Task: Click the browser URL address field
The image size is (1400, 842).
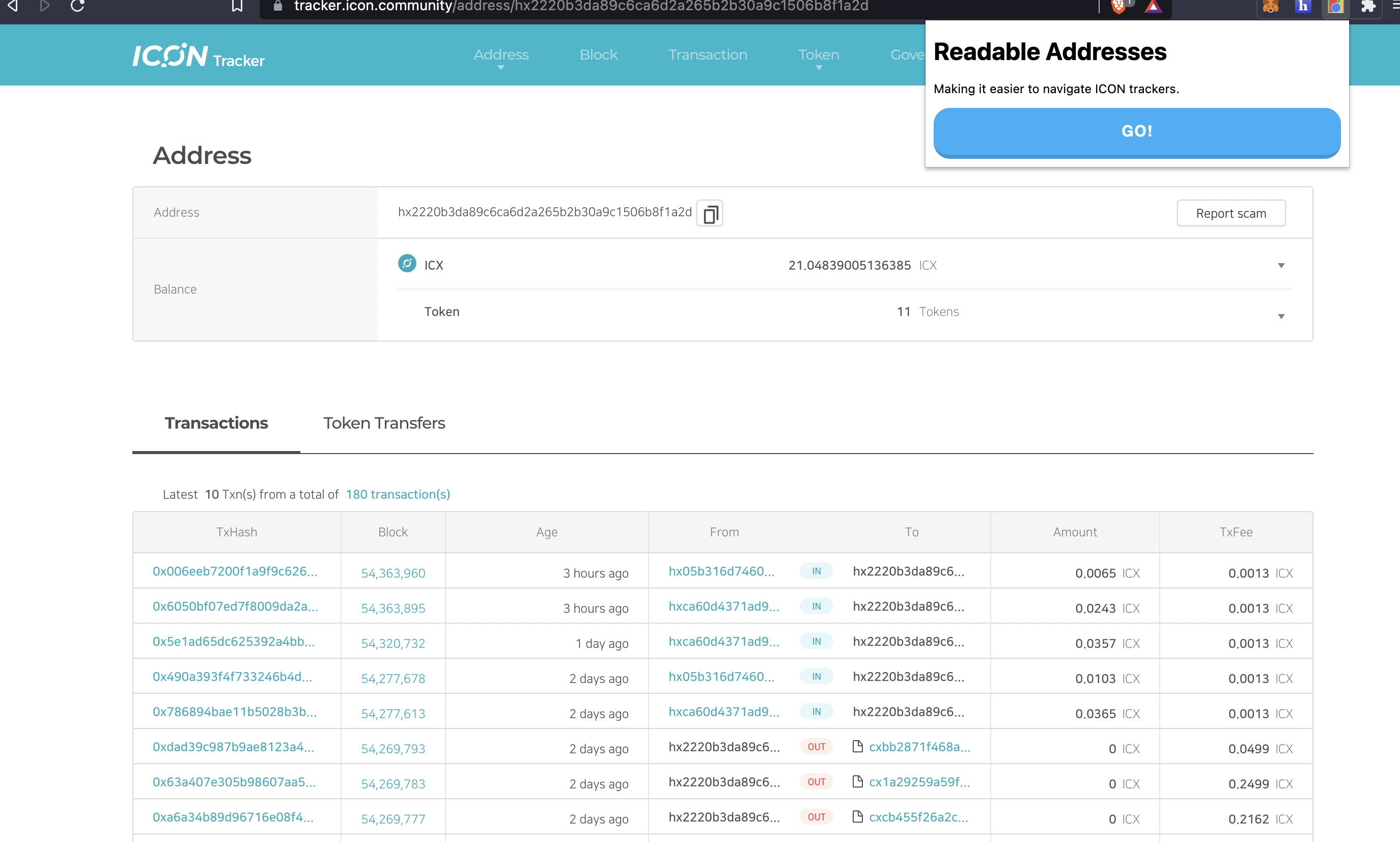Action: coord(624,6)
